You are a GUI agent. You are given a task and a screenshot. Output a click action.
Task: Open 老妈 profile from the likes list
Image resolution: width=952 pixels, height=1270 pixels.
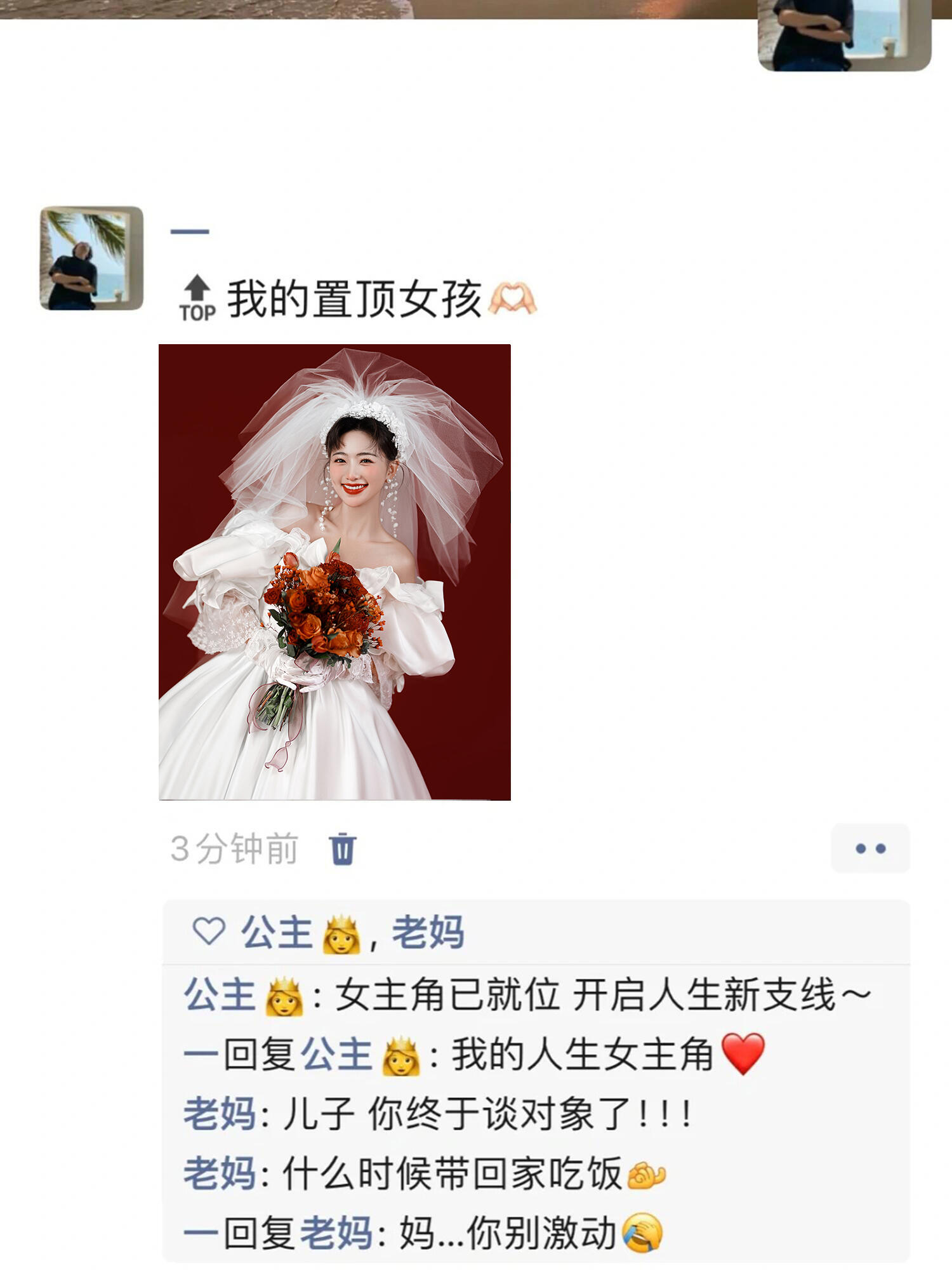(x=428, y=932)
